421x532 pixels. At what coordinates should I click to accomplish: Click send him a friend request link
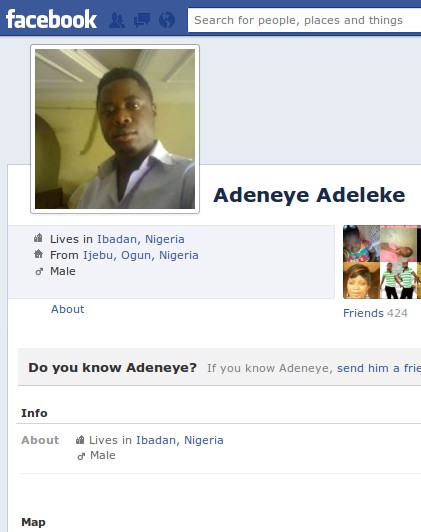379,368
